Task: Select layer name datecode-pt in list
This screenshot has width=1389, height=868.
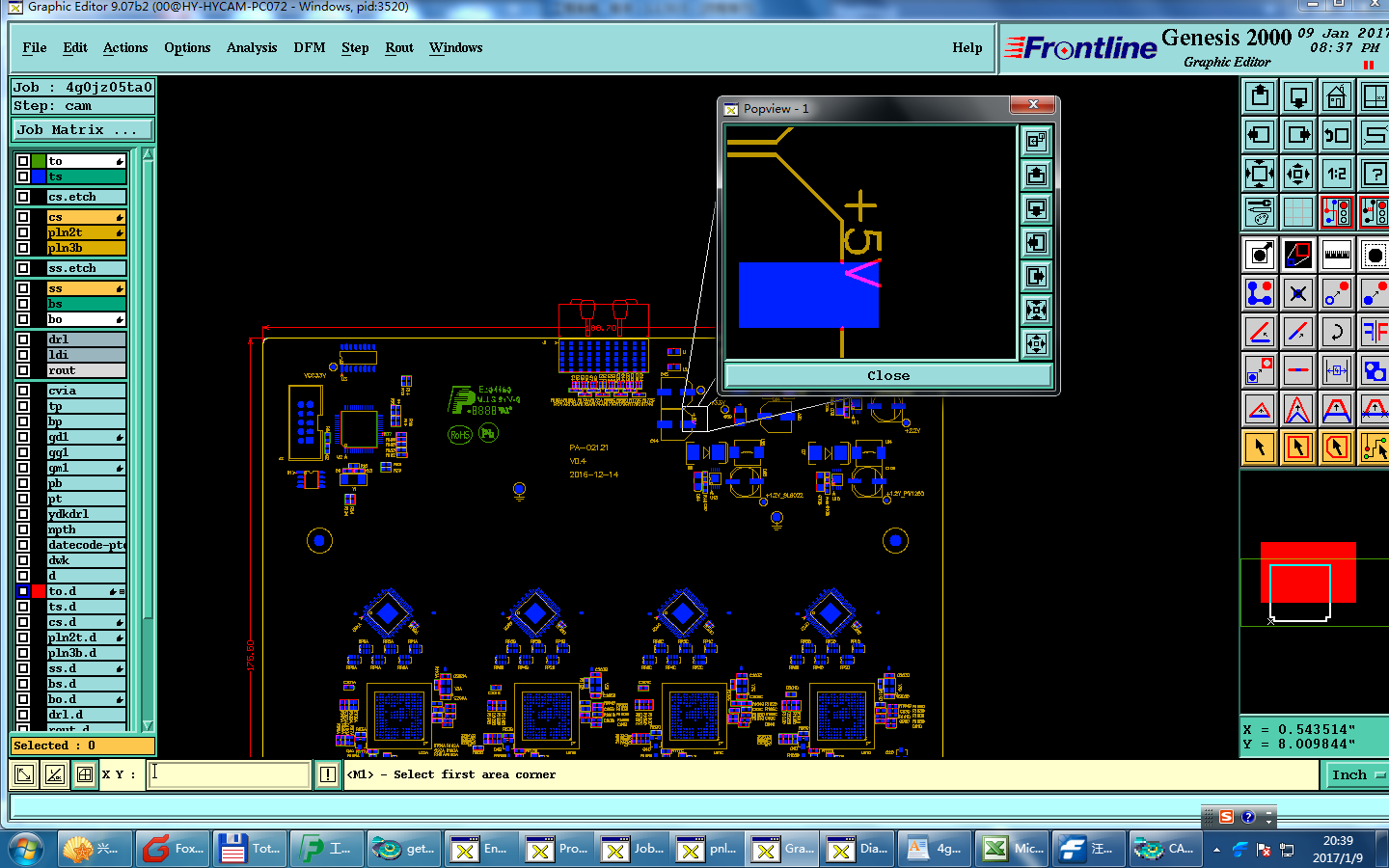Action: (x=87, y=545)
